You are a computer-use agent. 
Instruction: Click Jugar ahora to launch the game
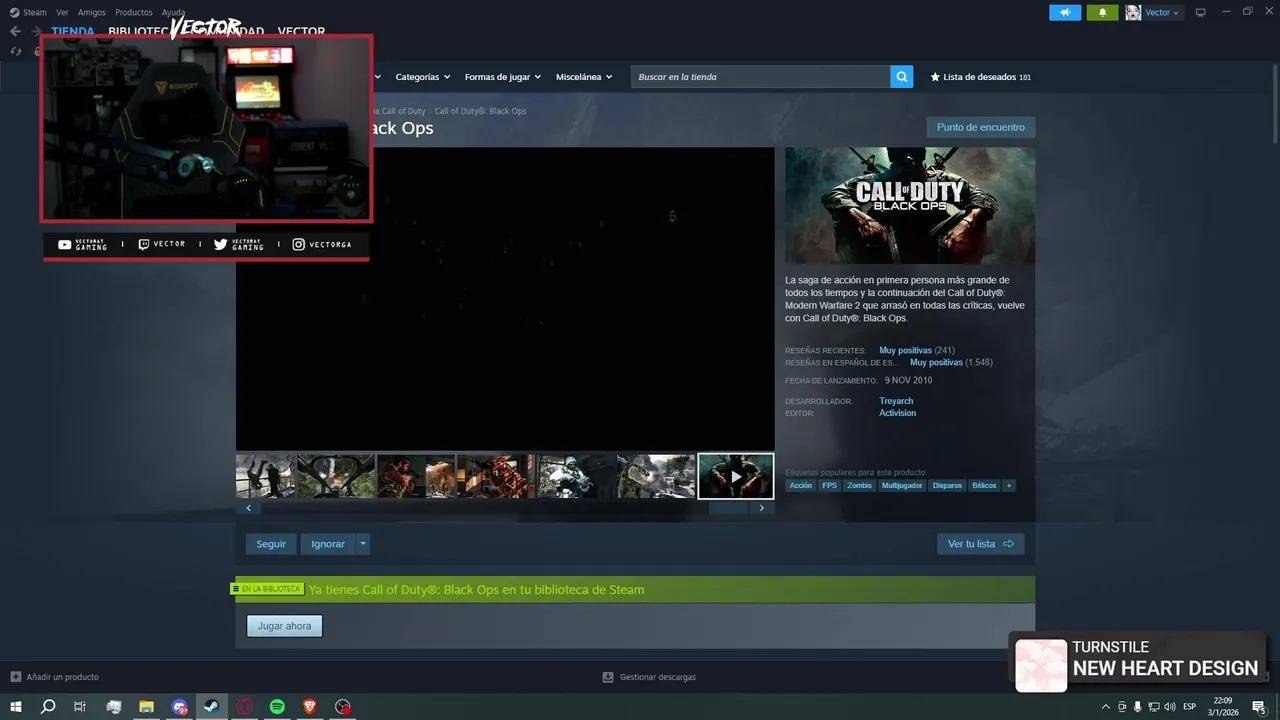coord(284,626)
